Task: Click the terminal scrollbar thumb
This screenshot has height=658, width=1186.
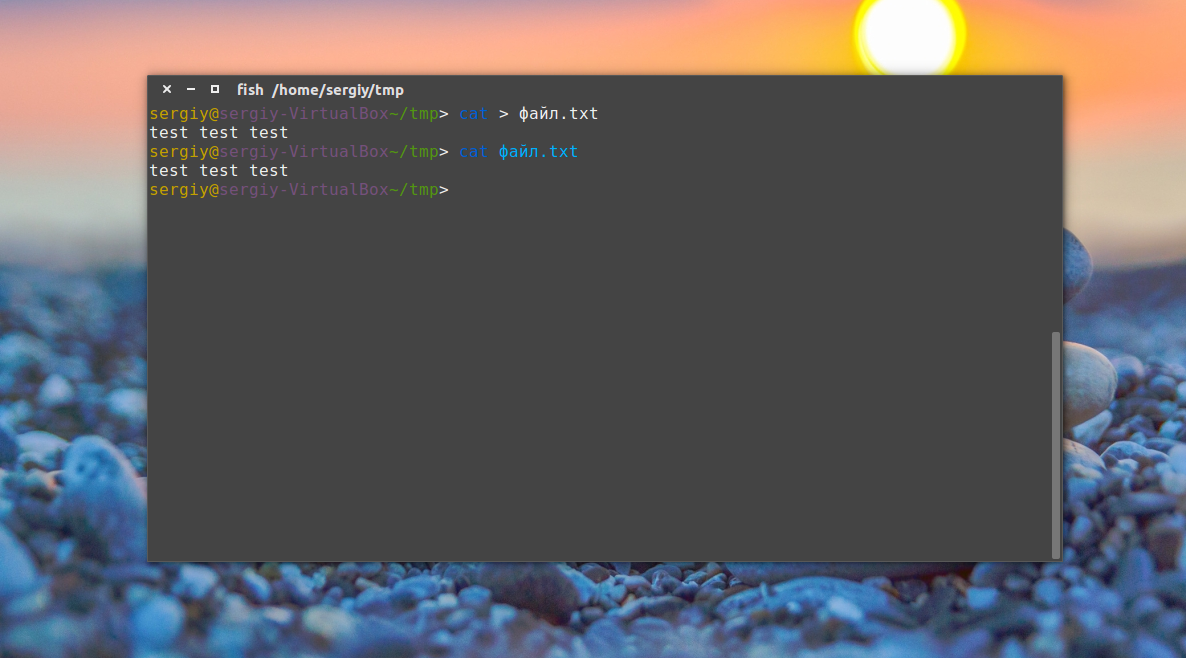Action: click(x=1056, y=445)
